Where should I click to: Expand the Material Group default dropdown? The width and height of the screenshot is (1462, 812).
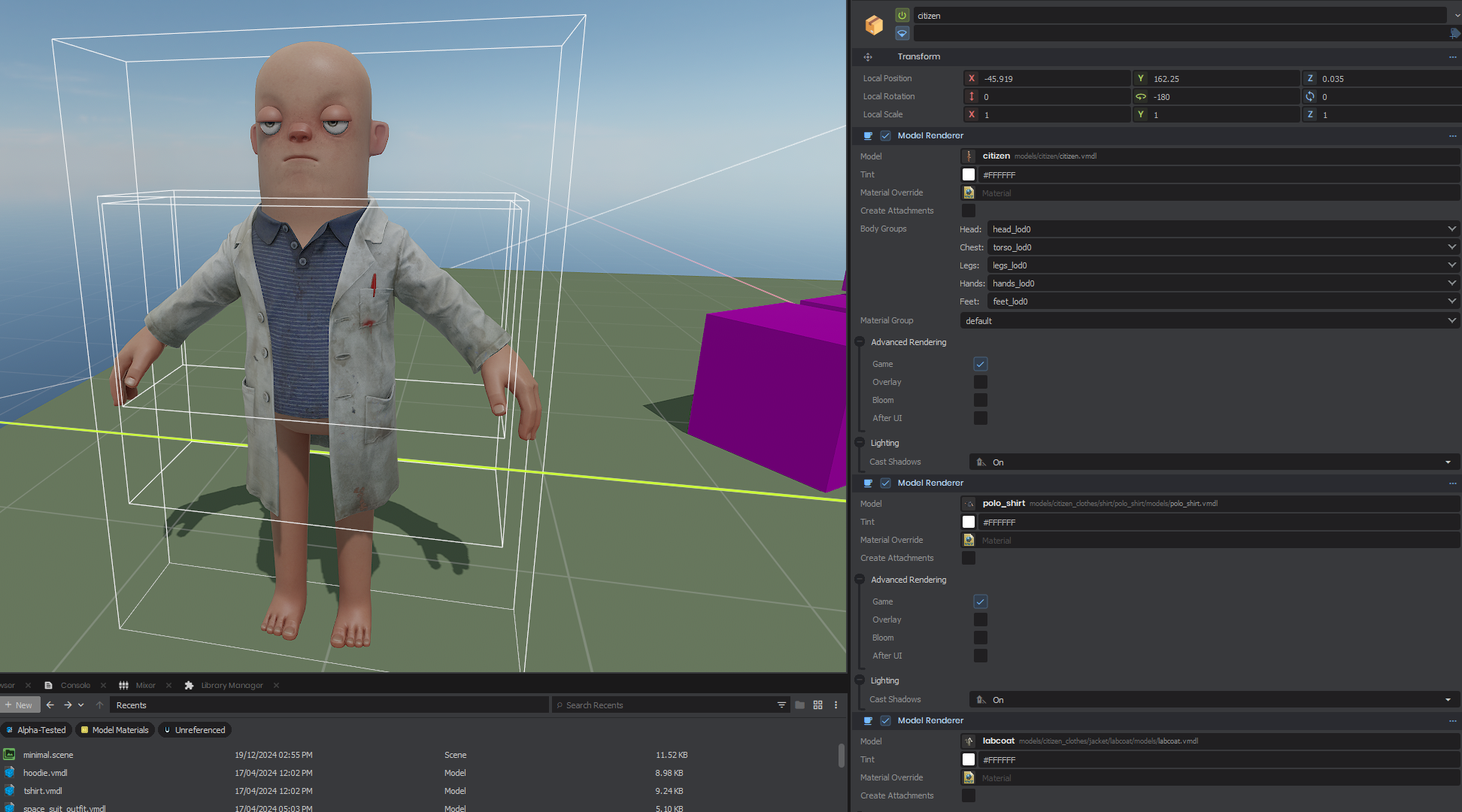coord(1209,321)
